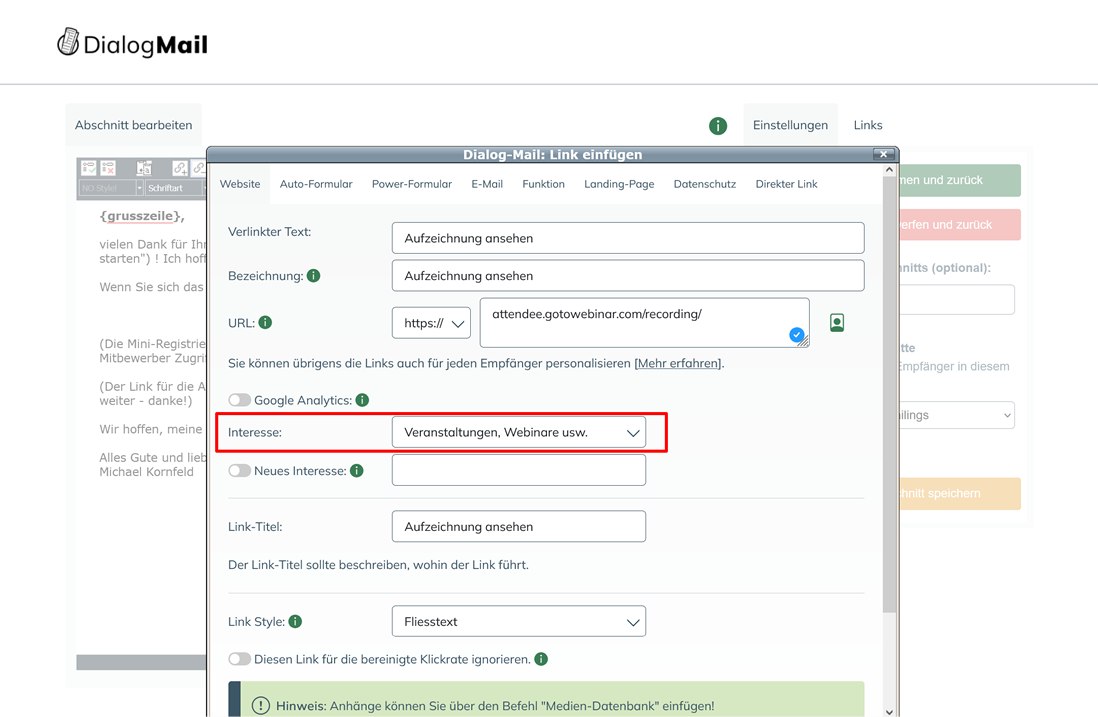Screen dimensions: 1098x717
Task: Open the Interesse dropdown
Action: 518,433
